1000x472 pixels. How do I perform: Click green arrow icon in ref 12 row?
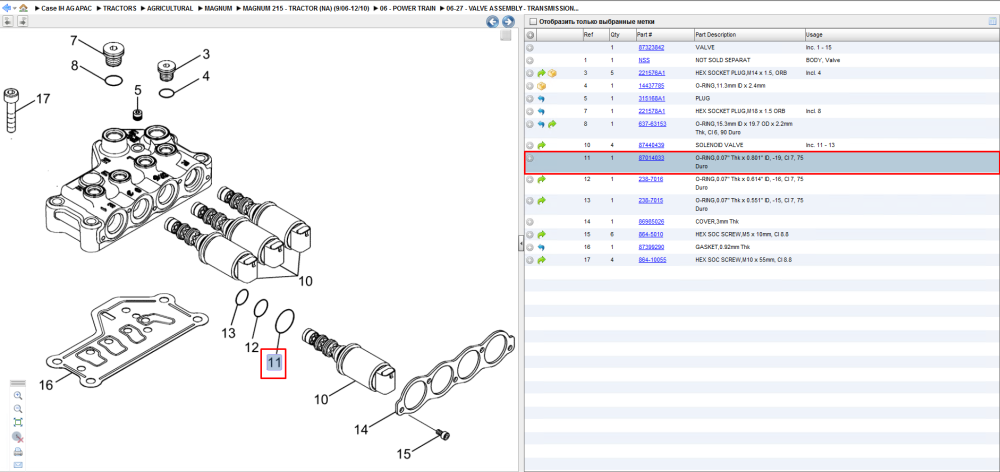coord(541,180)
